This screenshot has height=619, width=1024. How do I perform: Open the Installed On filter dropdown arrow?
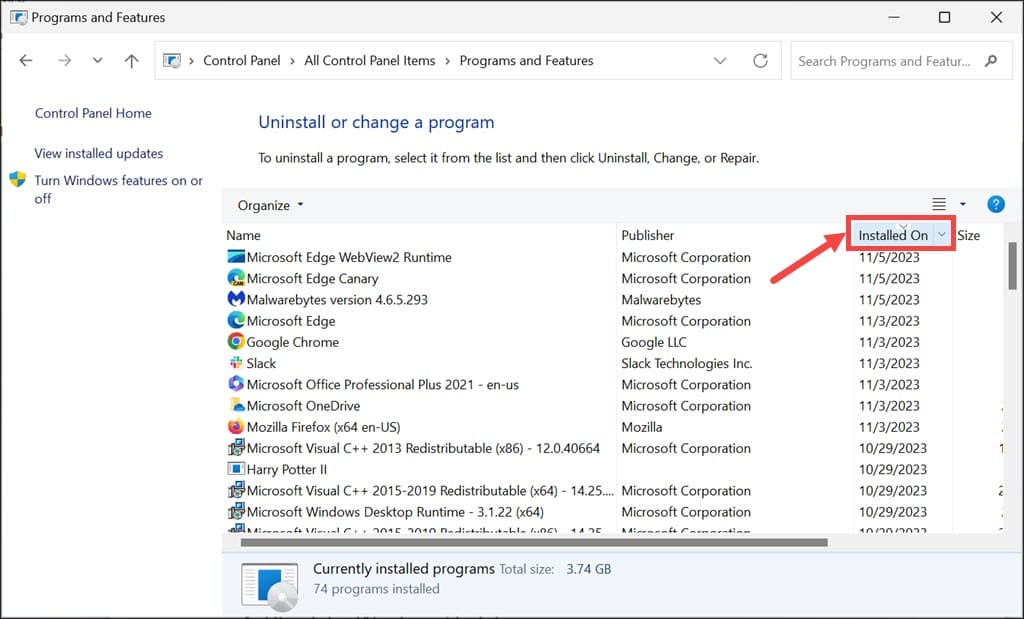point(942,234)
